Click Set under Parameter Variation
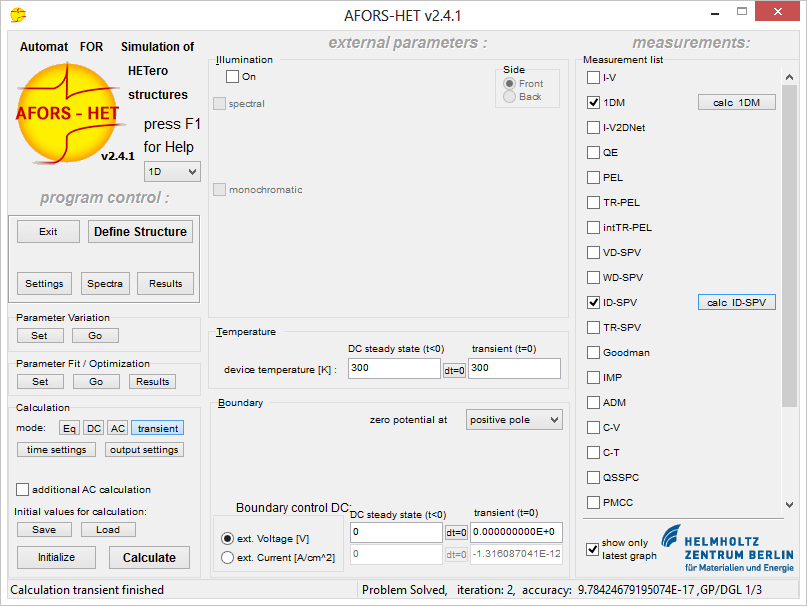The height and width of the screenshot is (606, 807). tap(40, 336)
